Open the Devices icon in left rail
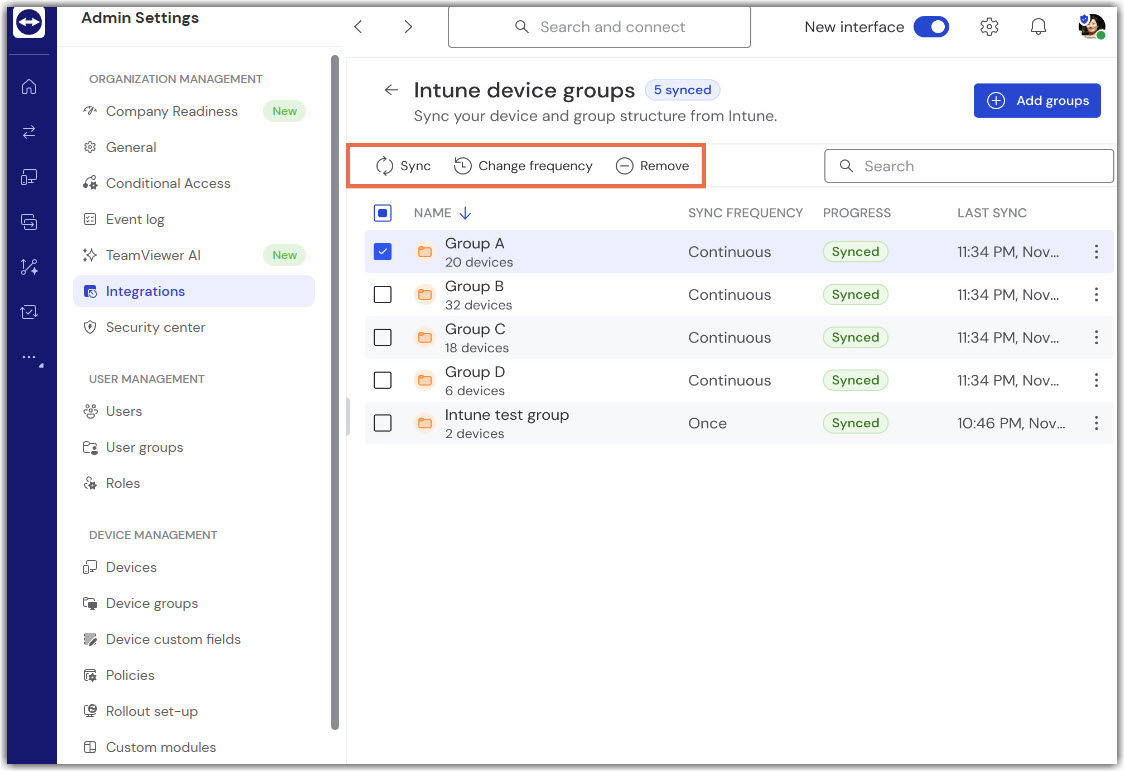The height and width of the screenshot is (772, 1125). point(29,177)
